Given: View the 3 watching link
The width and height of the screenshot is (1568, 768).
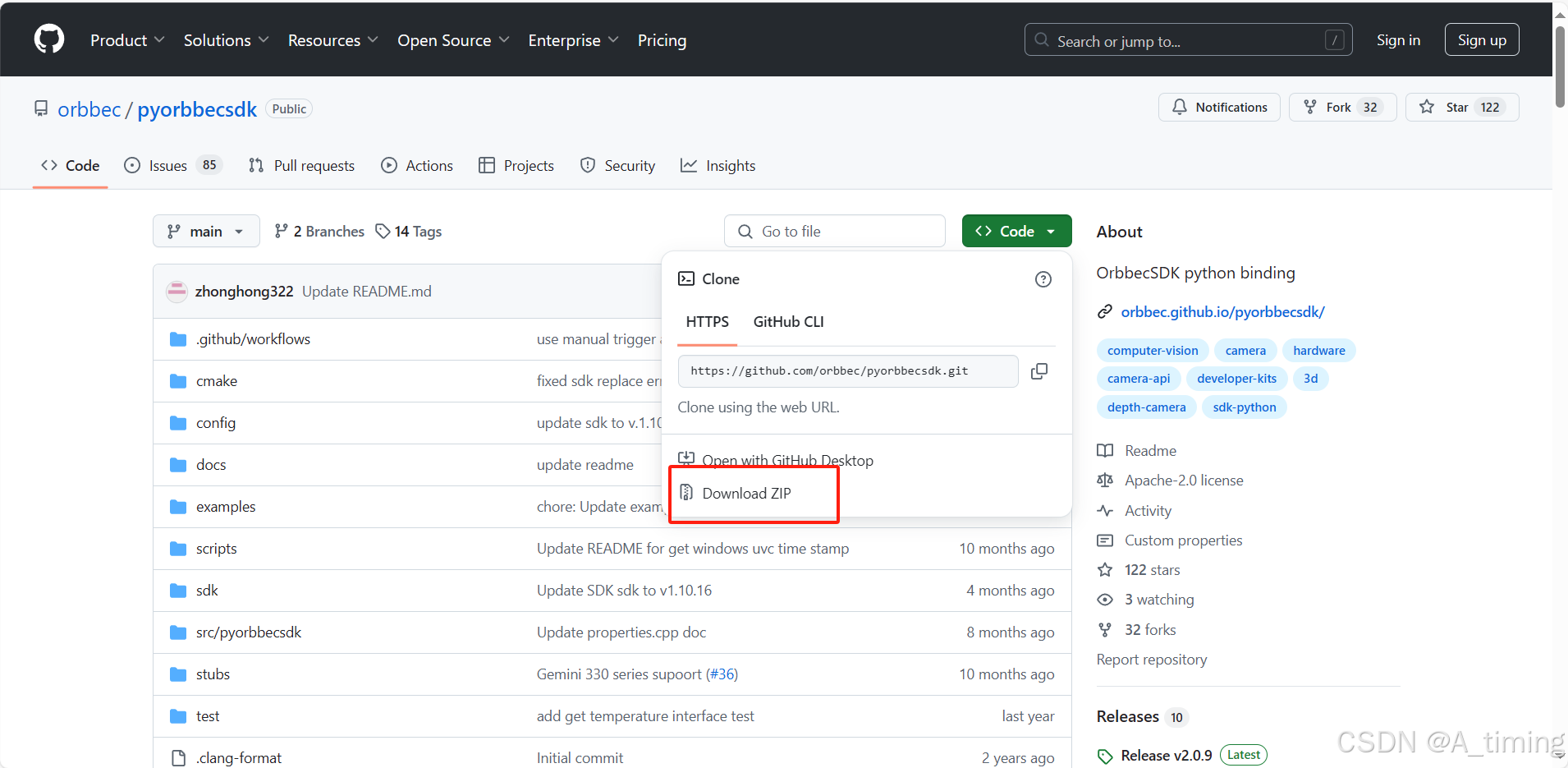Looking at the screenshot, I should click(1159, 600).
